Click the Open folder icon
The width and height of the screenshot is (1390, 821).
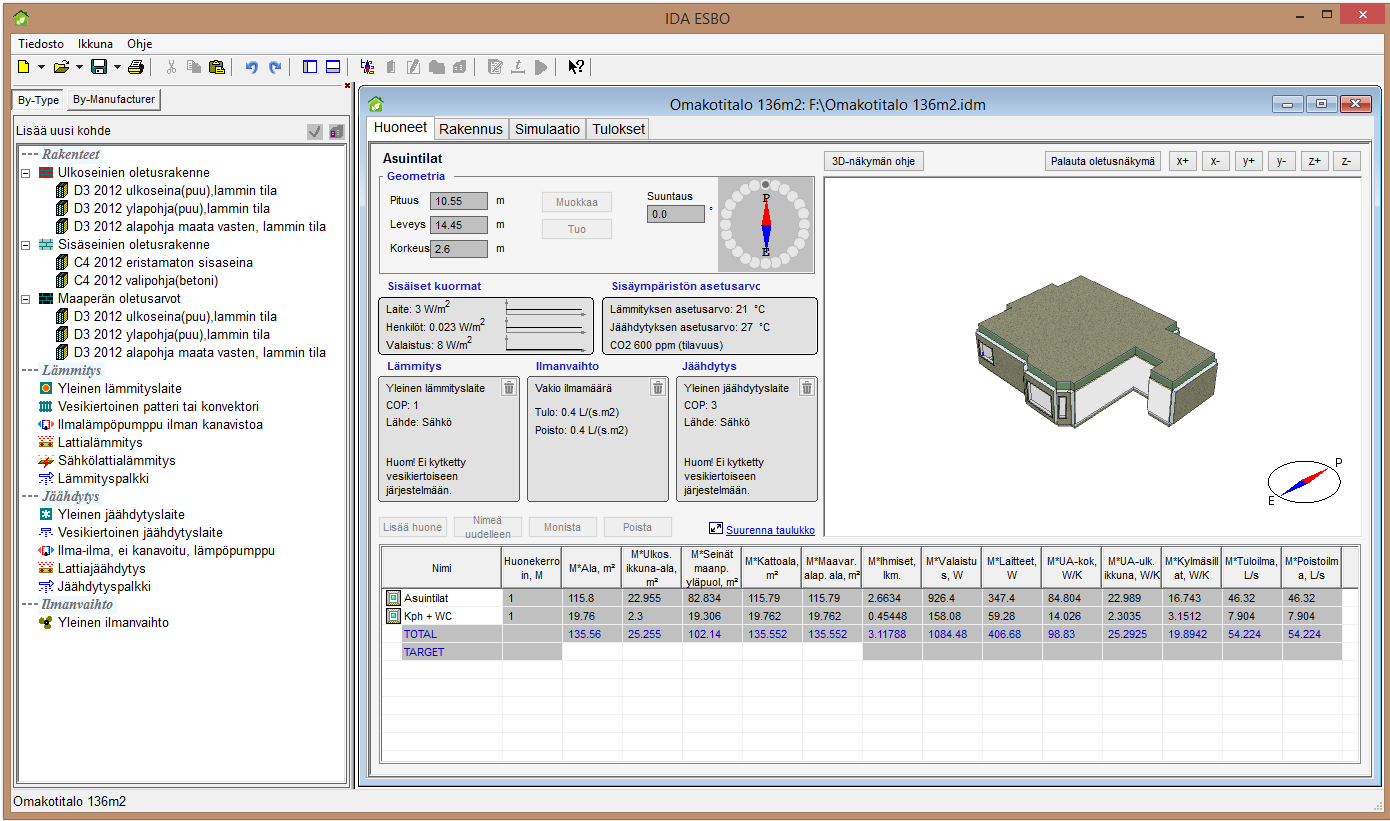61,67
